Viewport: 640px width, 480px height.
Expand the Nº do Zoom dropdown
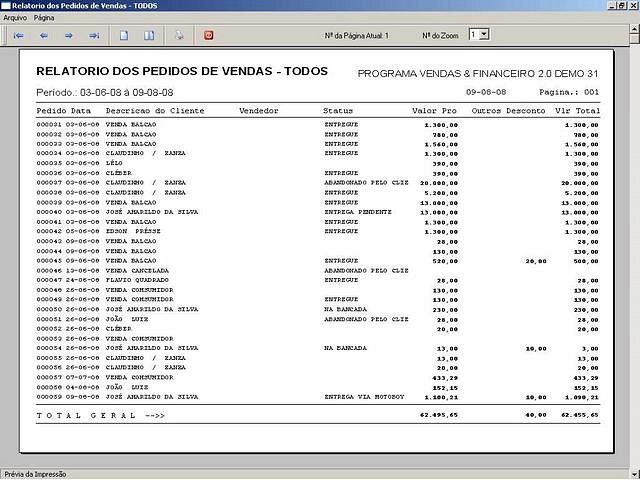pos(484,35)
